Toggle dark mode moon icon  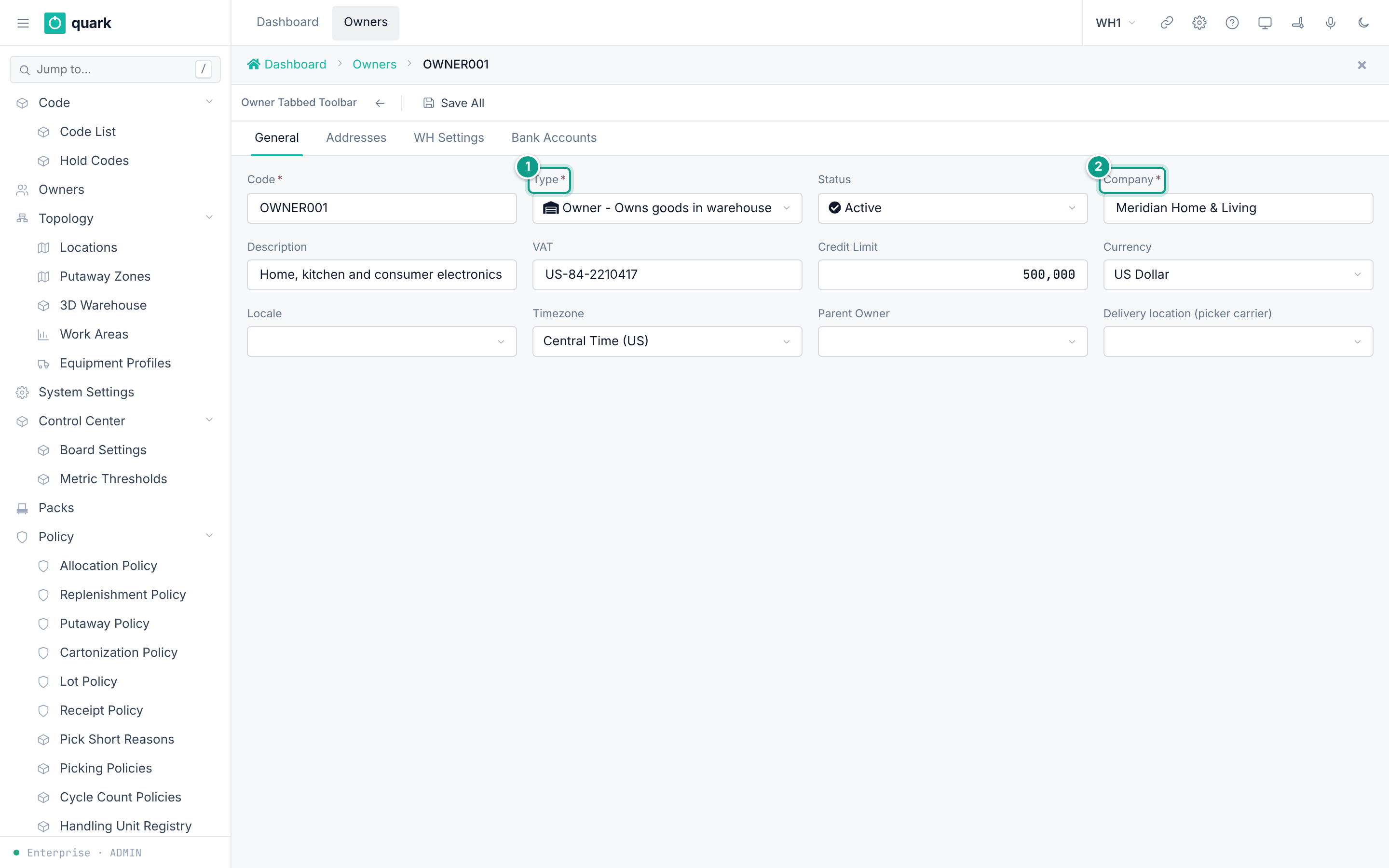1363,23
